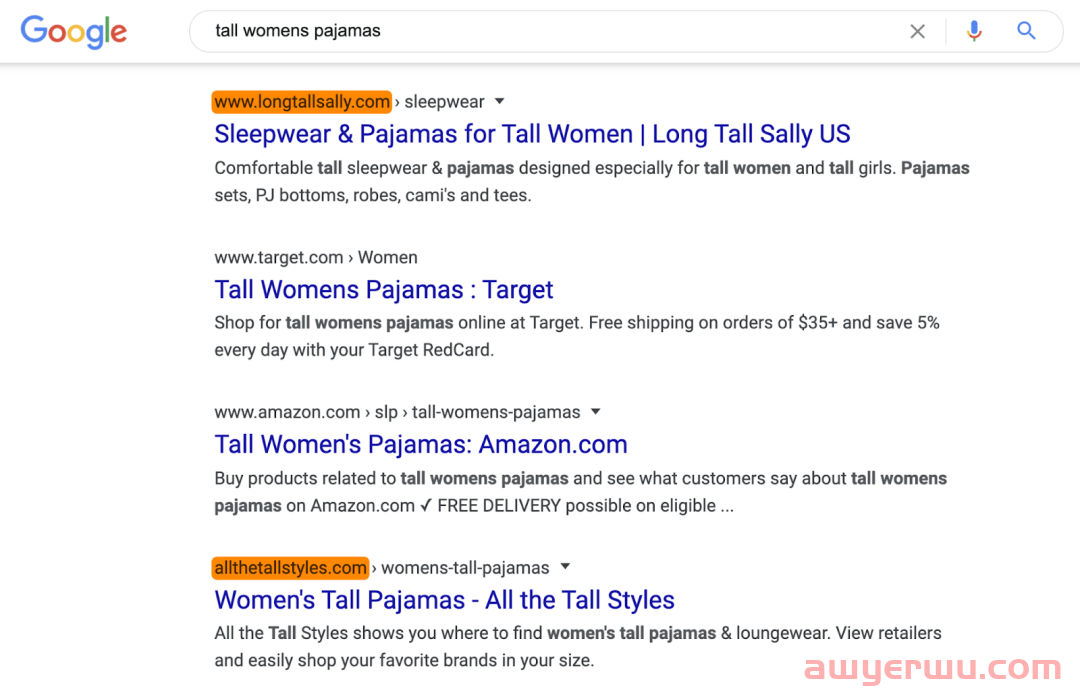
Task: Click the sleepwear breadcrumb of first result
Action: 444,102
